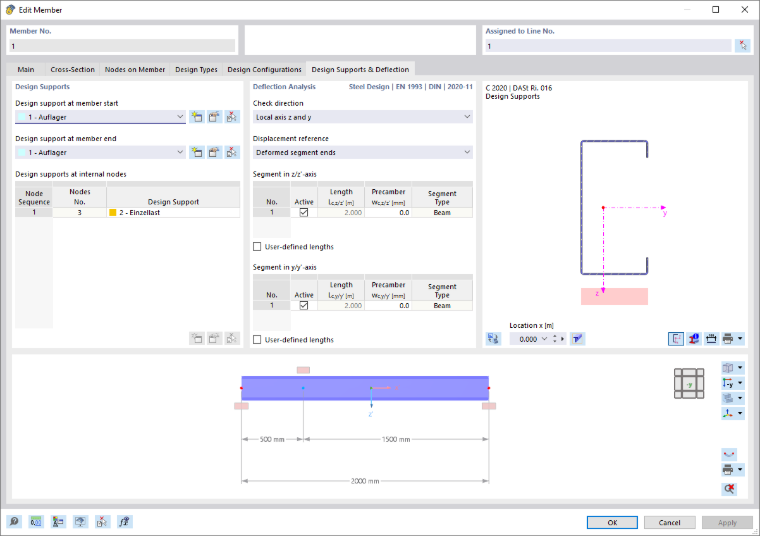
Task: Toggle Active checkbox for y/y'-axis segment 1
Action: 304,305
